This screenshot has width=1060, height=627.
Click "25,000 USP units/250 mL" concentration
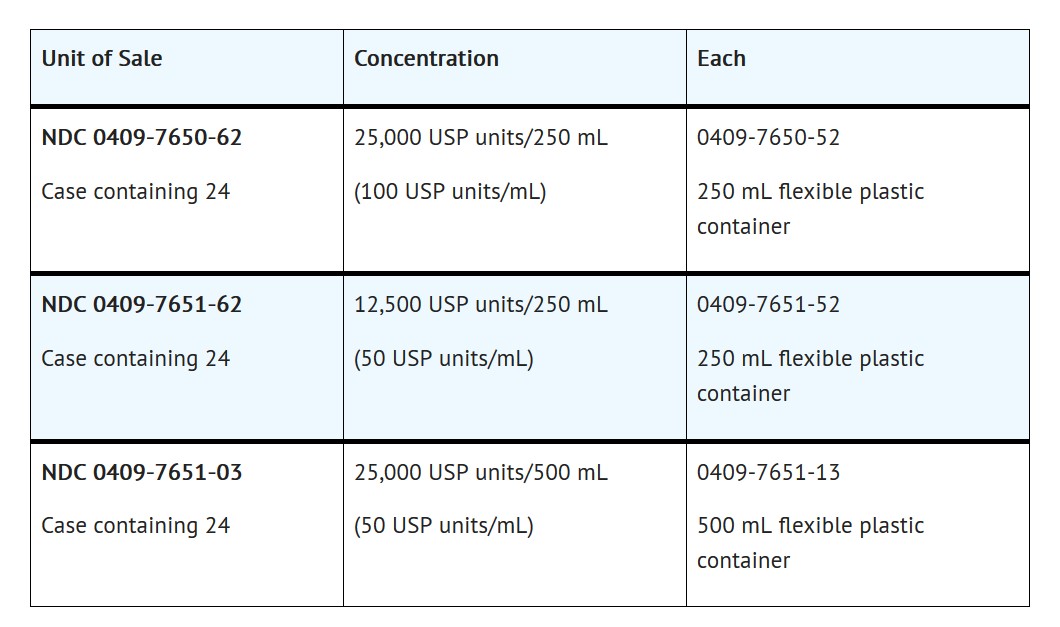tap(480, 138)
